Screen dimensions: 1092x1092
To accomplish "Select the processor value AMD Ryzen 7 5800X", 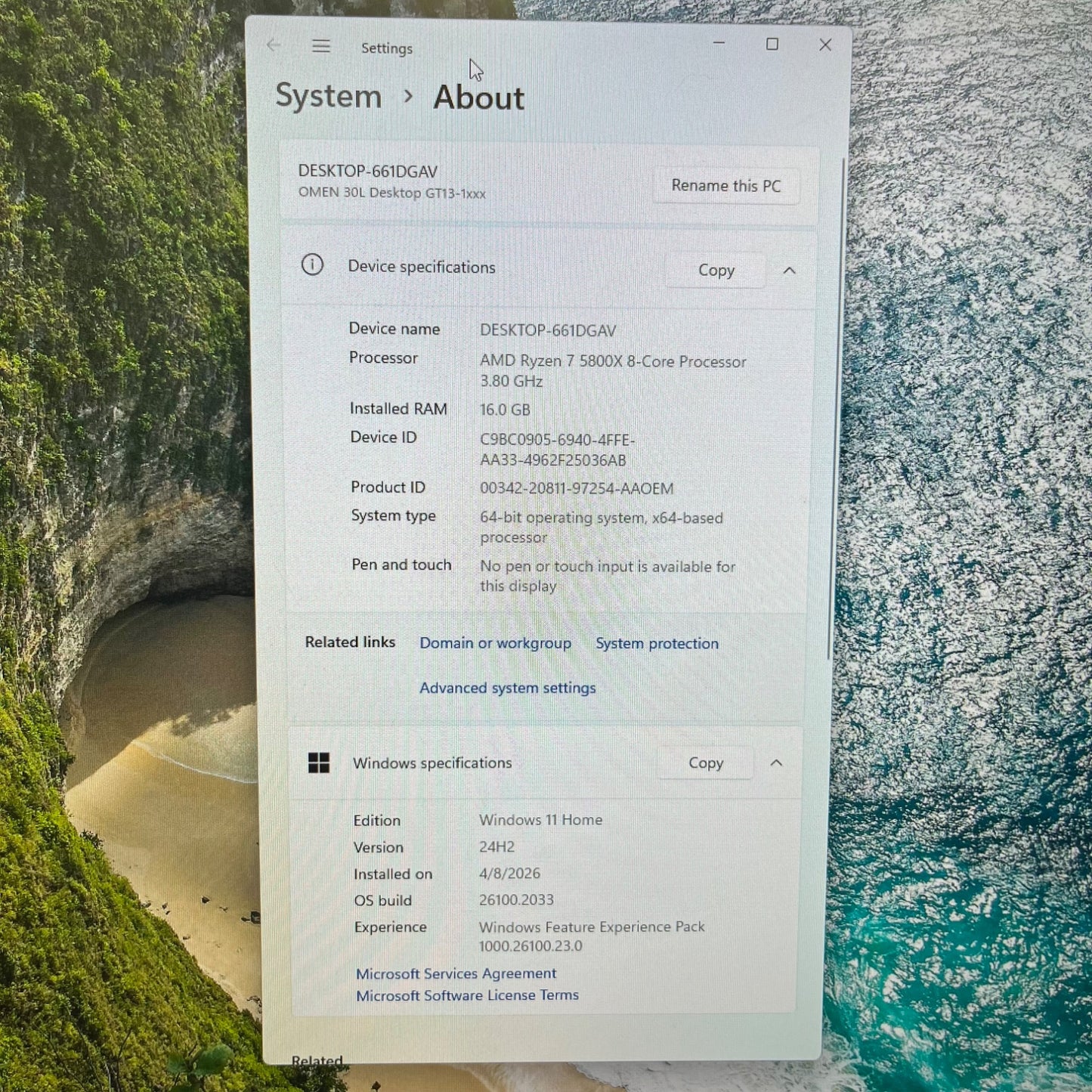I will [613, 371].
